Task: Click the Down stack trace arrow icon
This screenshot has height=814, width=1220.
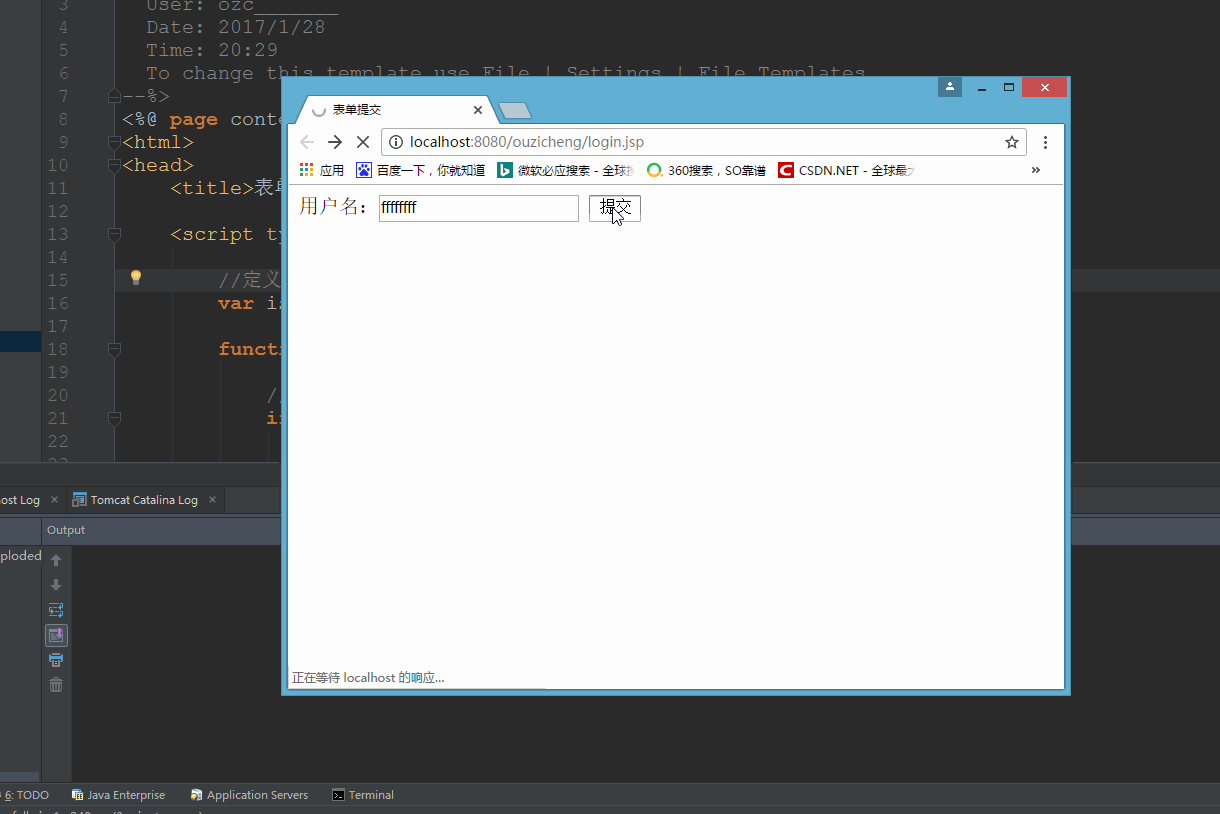Action: point(56,585)
